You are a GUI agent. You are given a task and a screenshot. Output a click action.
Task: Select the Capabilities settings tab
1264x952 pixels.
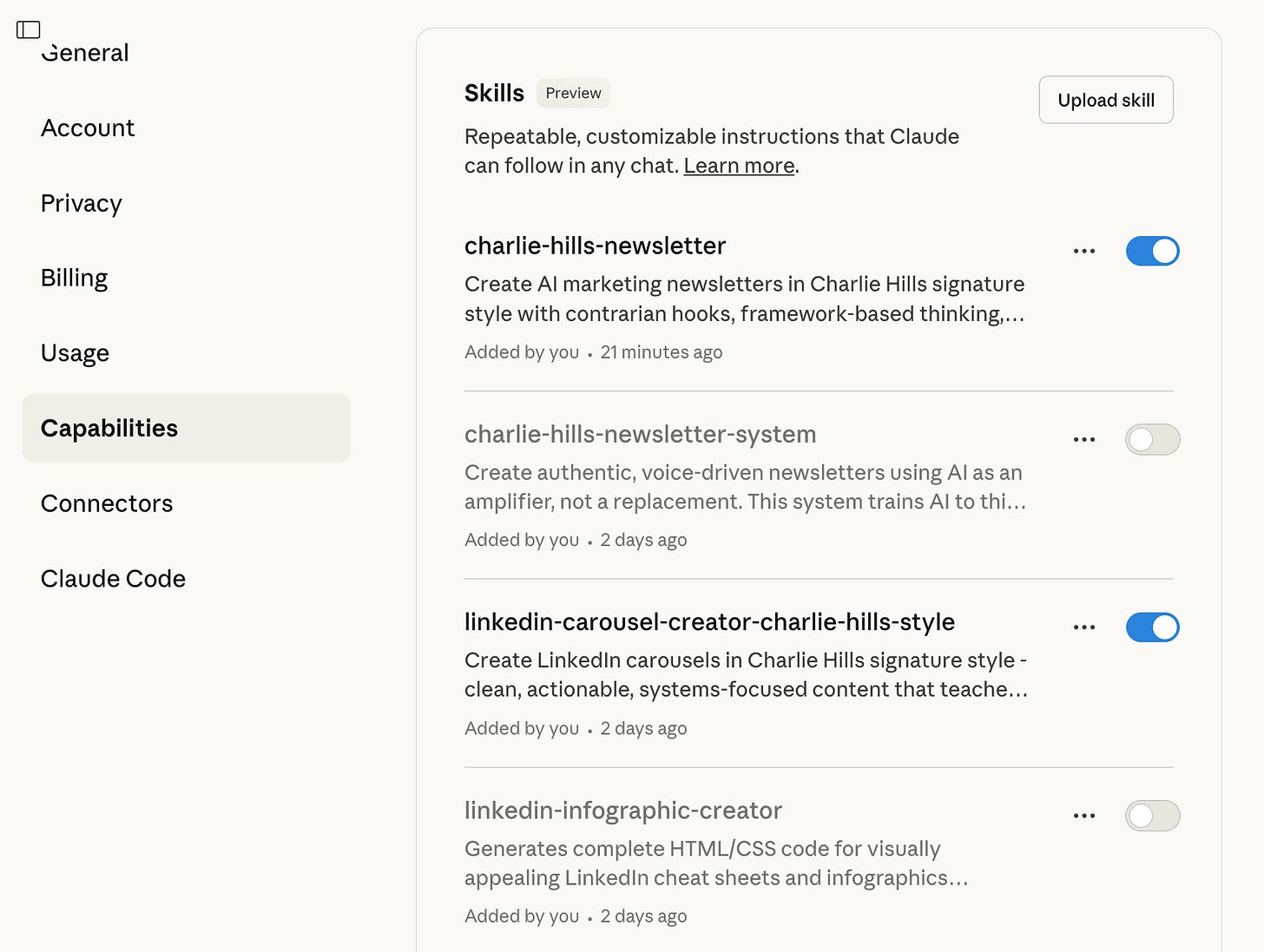(x=109, y=428)
